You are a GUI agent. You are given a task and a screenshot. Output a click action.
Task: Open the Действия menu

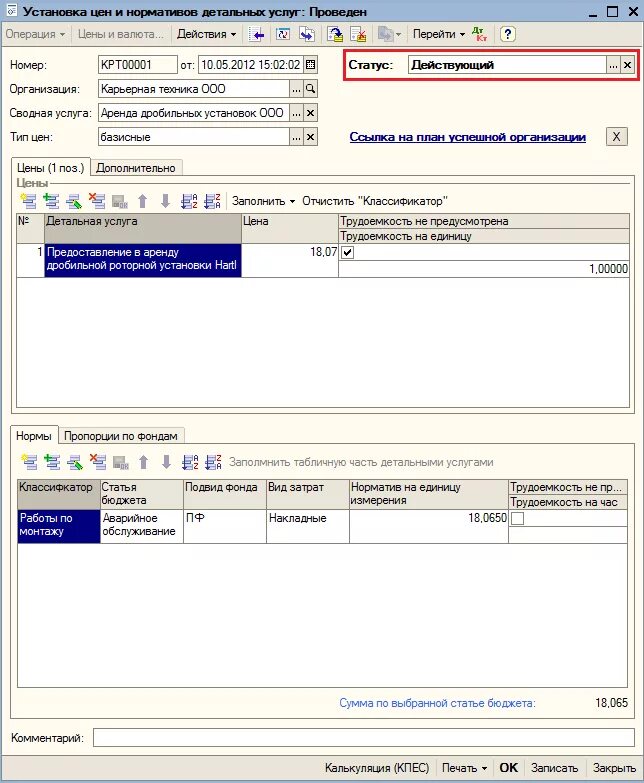206,34
